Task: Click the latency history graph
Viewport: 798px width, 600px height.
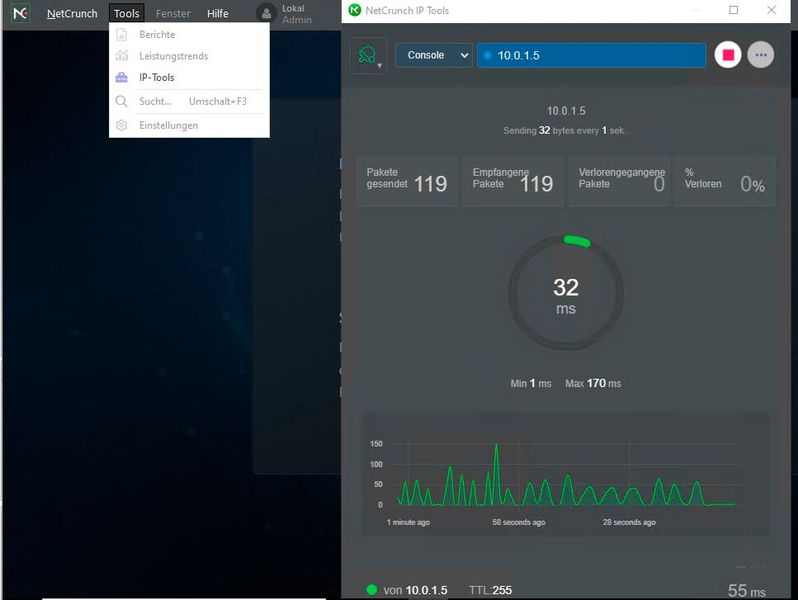Action: tap(566, 474)
